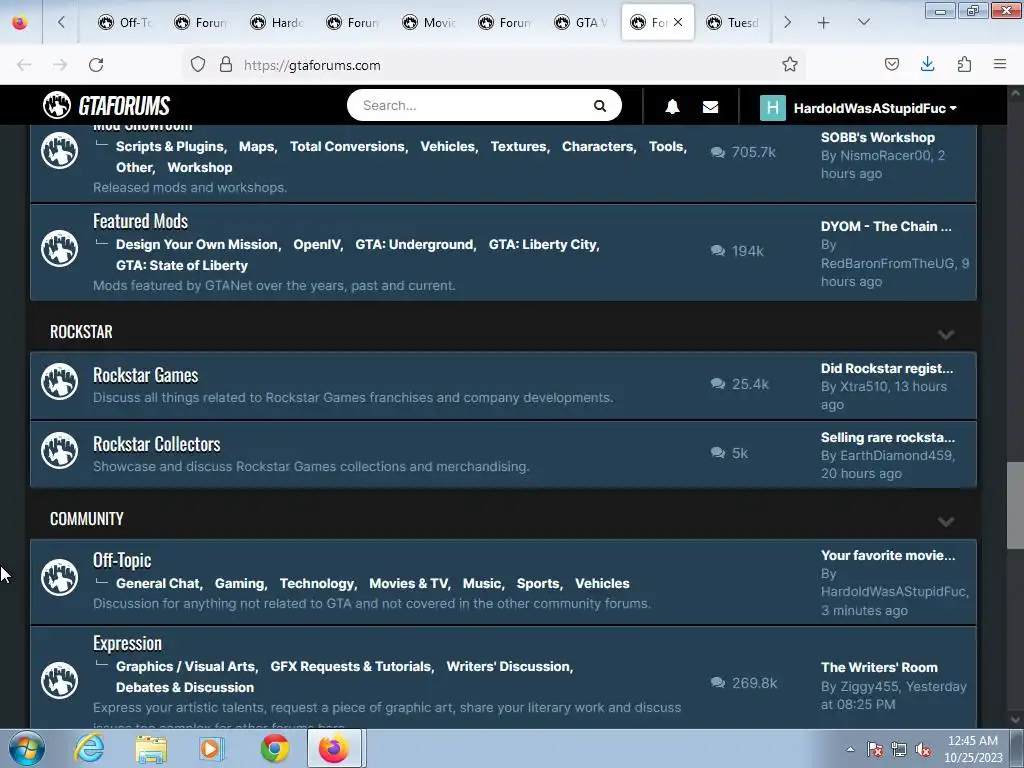
Task: Switch to the GTA V browser tab
Action: point(581,22)
